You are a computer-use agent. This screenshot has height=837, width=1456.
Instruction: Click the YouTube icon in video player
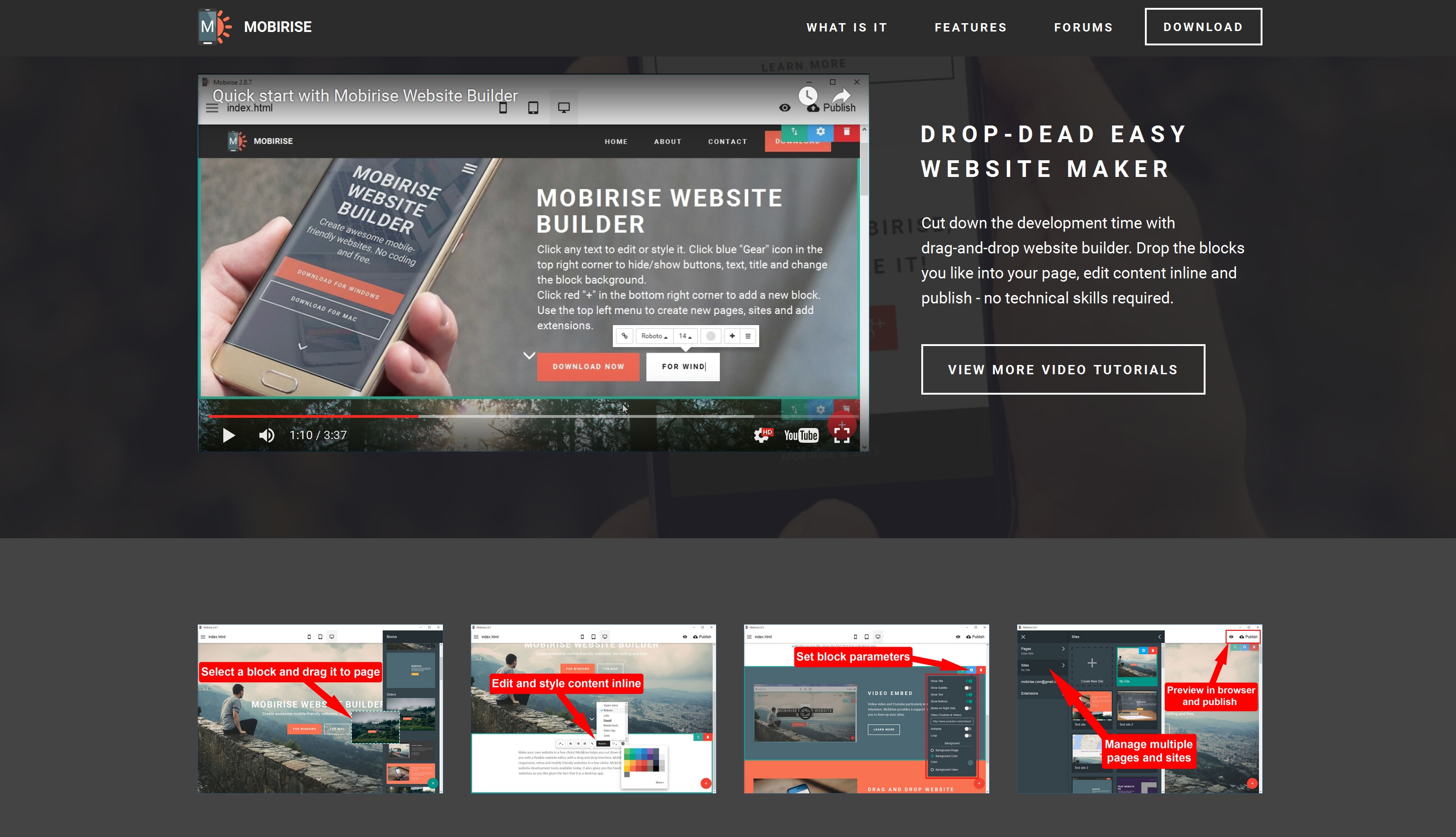click(800, 435)
